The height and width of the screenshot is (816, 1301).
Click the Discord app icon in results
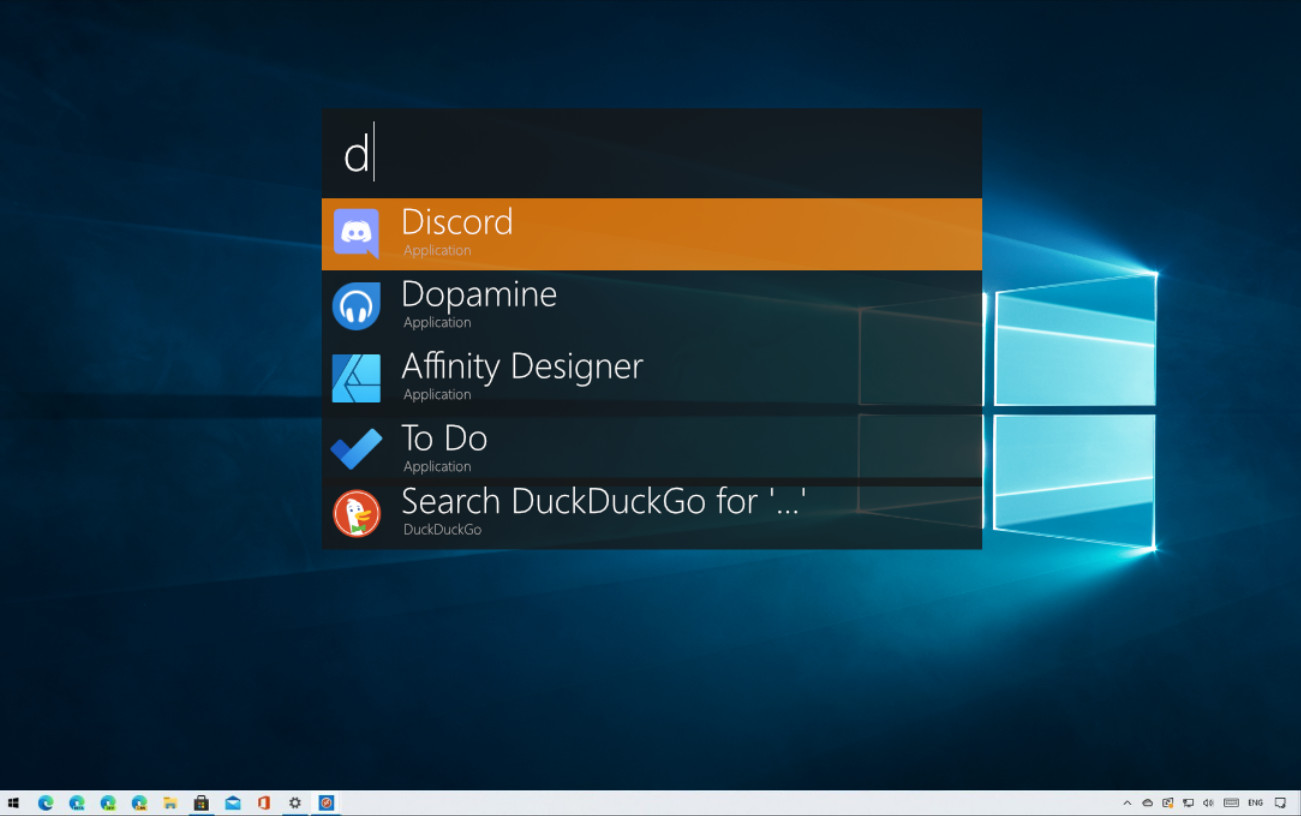tap(356, 234)
